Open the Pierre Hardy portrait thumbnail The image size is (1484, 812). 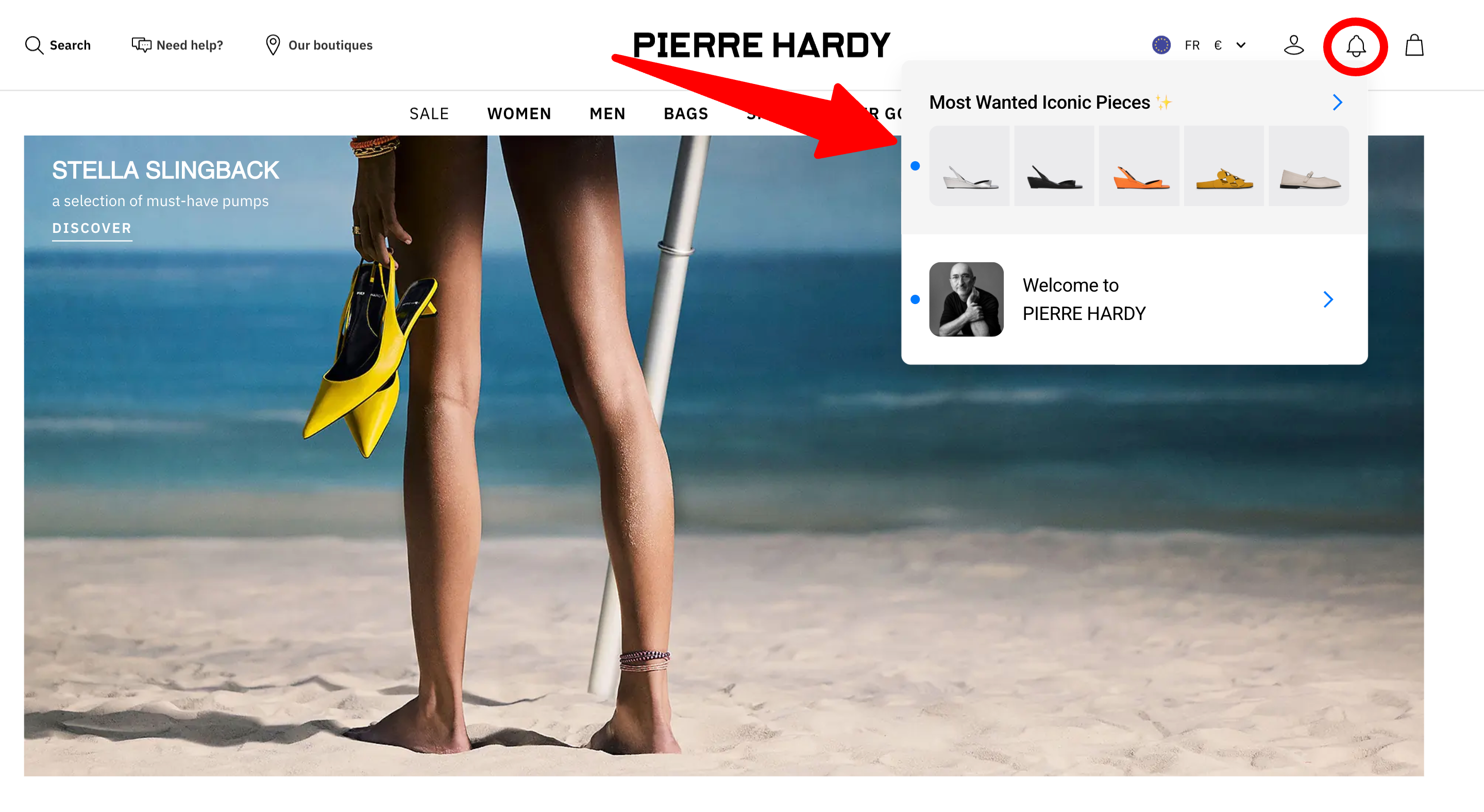click(x=966, y=299)
